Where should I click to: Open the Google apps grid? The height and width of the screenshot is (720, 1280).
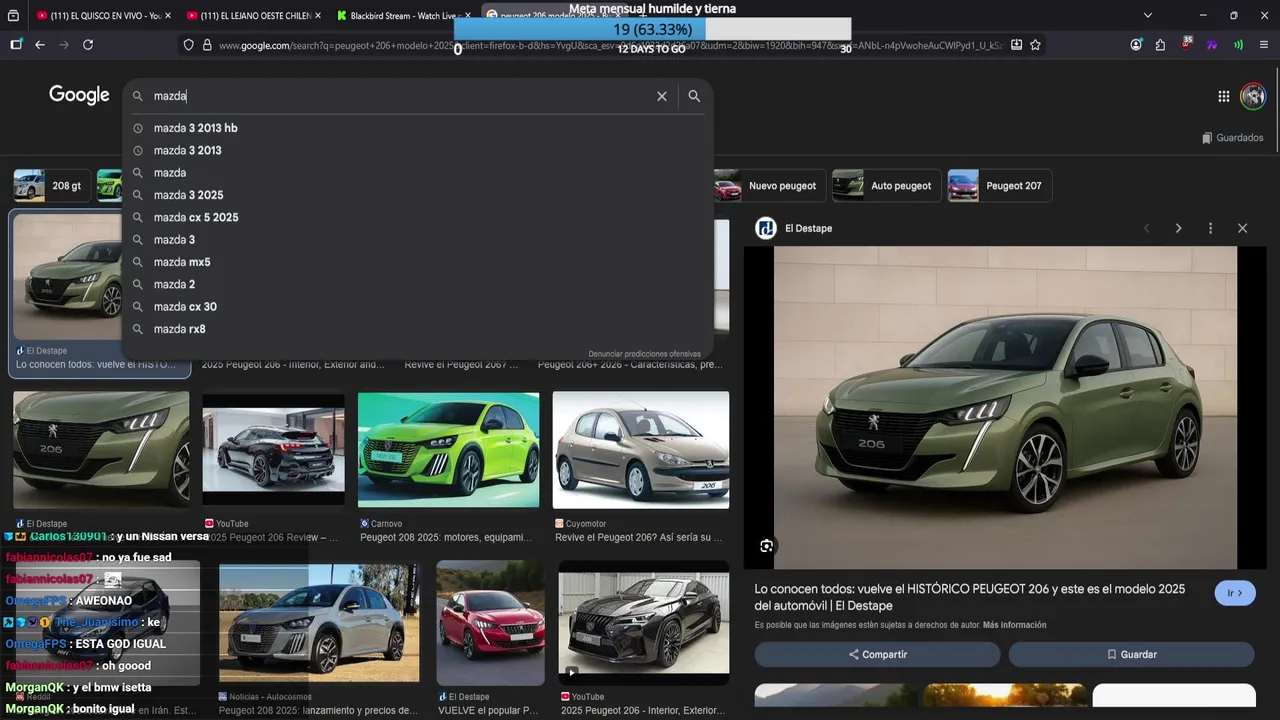tap(1223, 96)
